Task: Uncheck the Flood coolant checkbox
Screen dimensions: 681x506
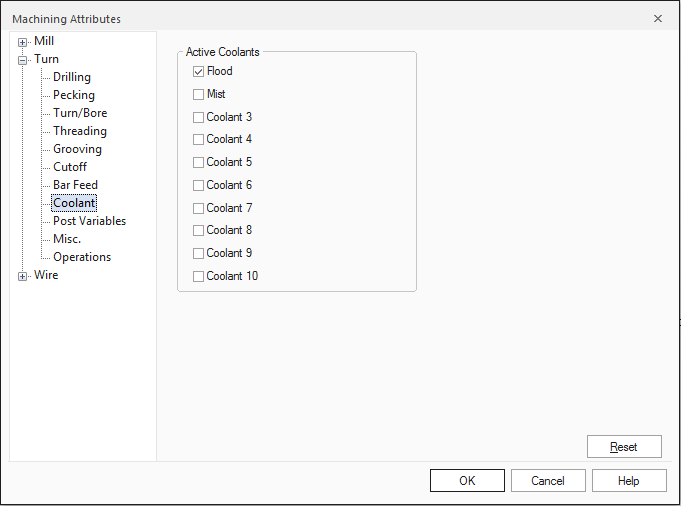Action: point(199,72)
